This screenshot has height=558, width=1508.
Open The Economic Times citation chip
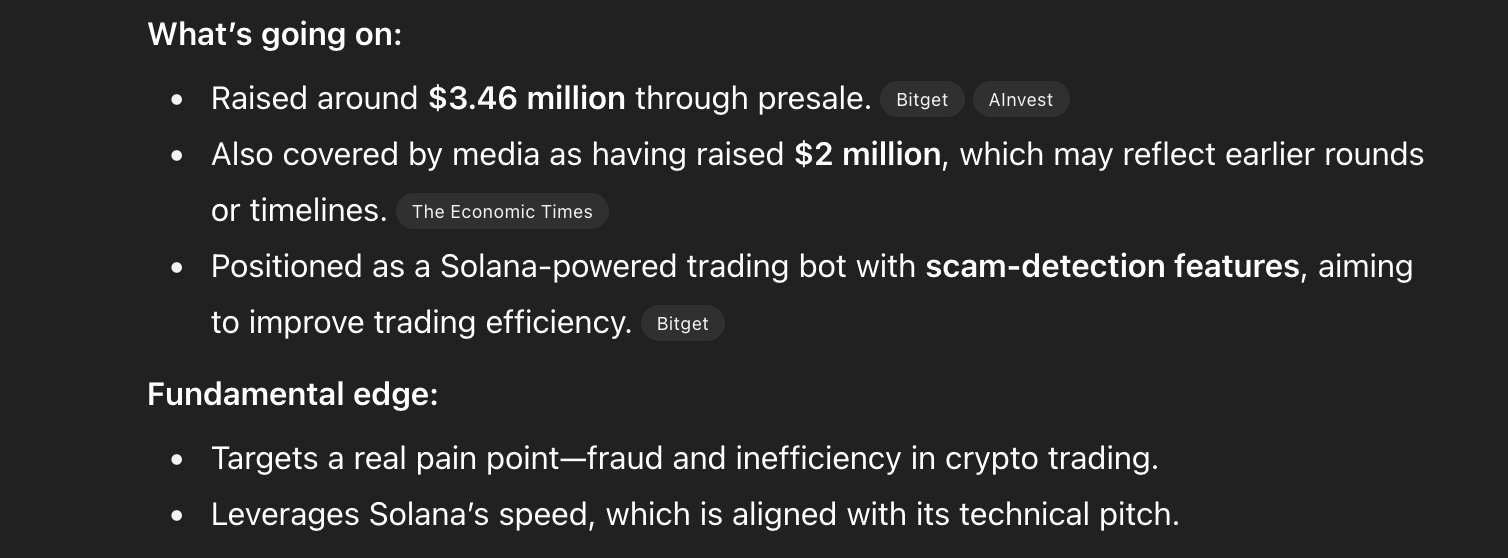pyautogui.click(x=502, y=211)
